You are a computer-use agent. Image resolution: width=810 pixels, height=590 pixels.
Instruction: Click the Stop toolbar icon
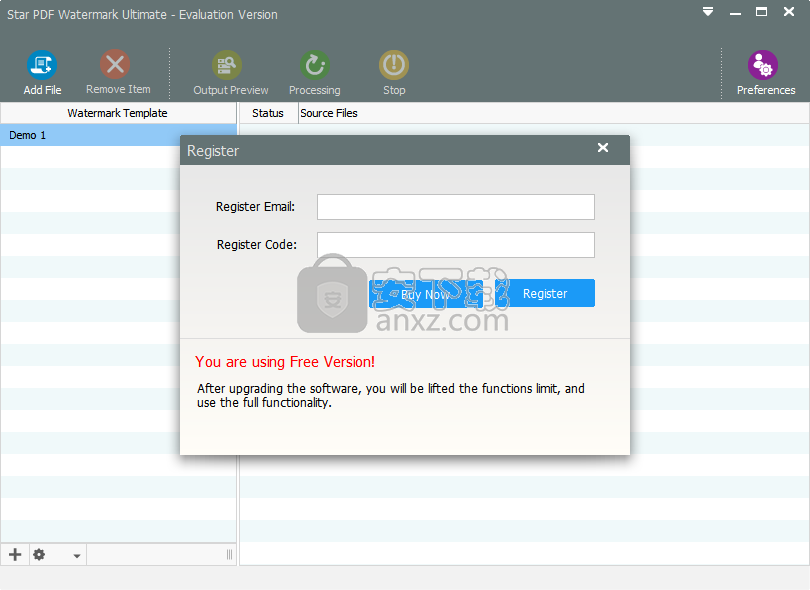coord(394,65)
